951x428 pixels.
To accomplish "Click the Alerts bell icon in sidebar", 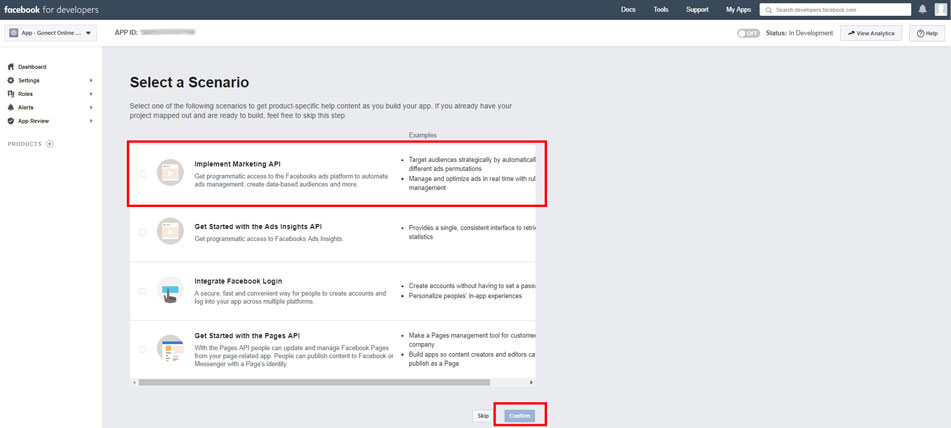I will pyautogui.click(x=10, y=107).
